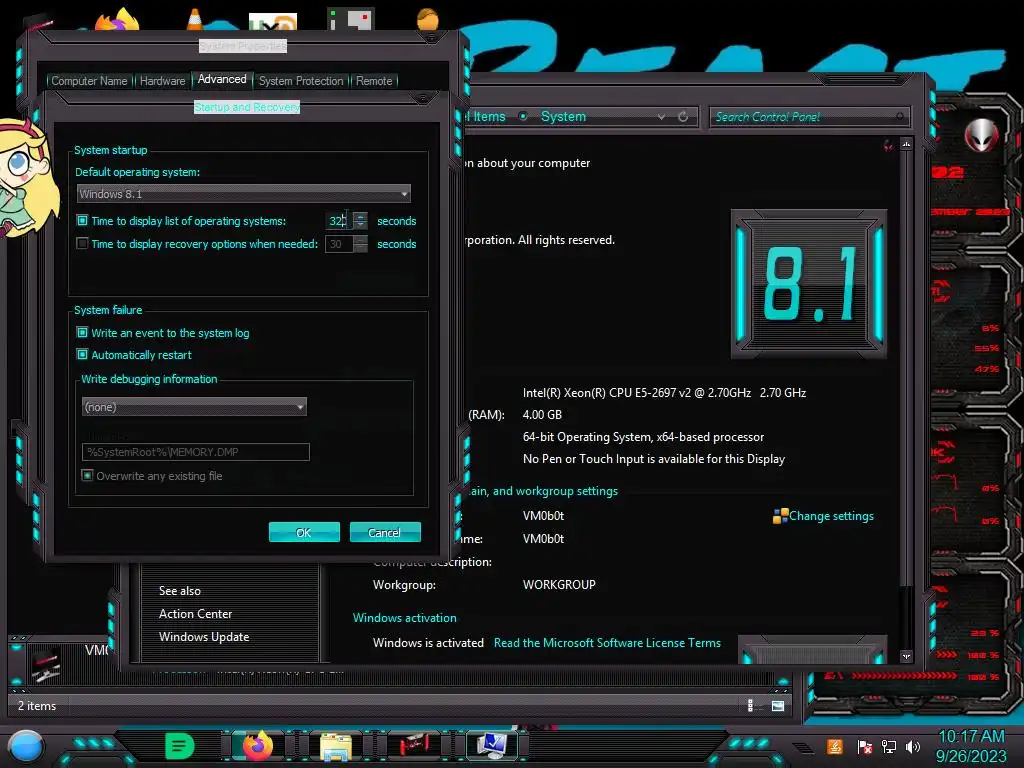This screenshot has width=1024, height=768.
Task: Open the Change settings link
Action: (831, 516)
